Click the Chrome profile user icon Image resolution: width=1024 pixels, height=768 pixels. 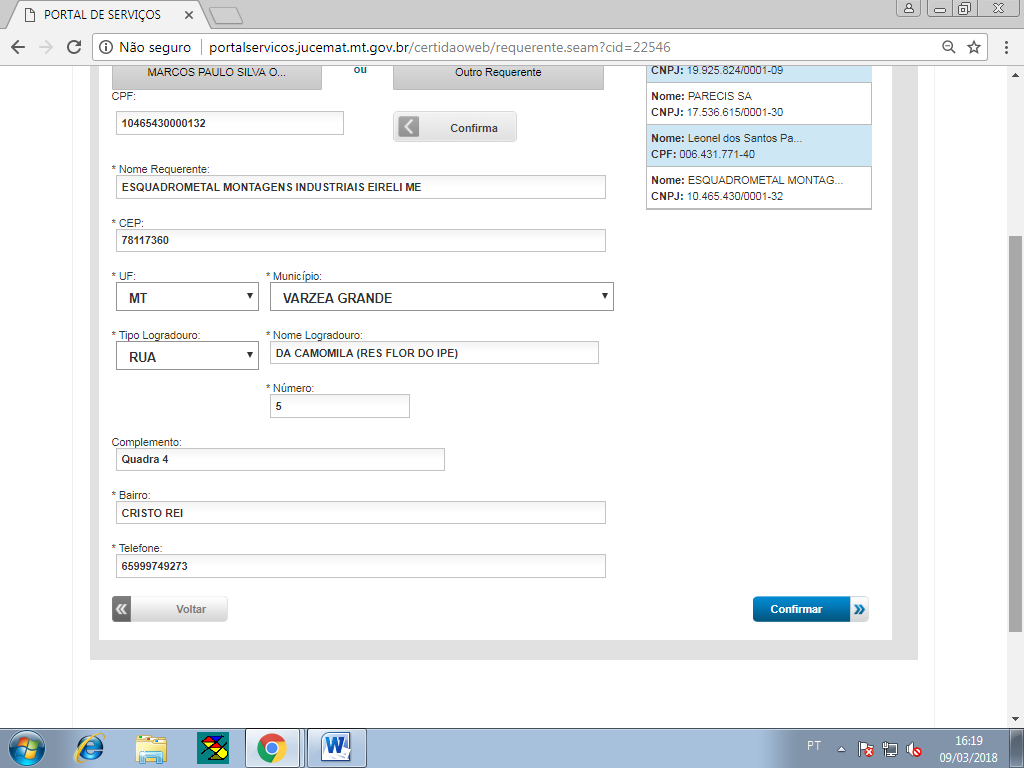[908, 8]
